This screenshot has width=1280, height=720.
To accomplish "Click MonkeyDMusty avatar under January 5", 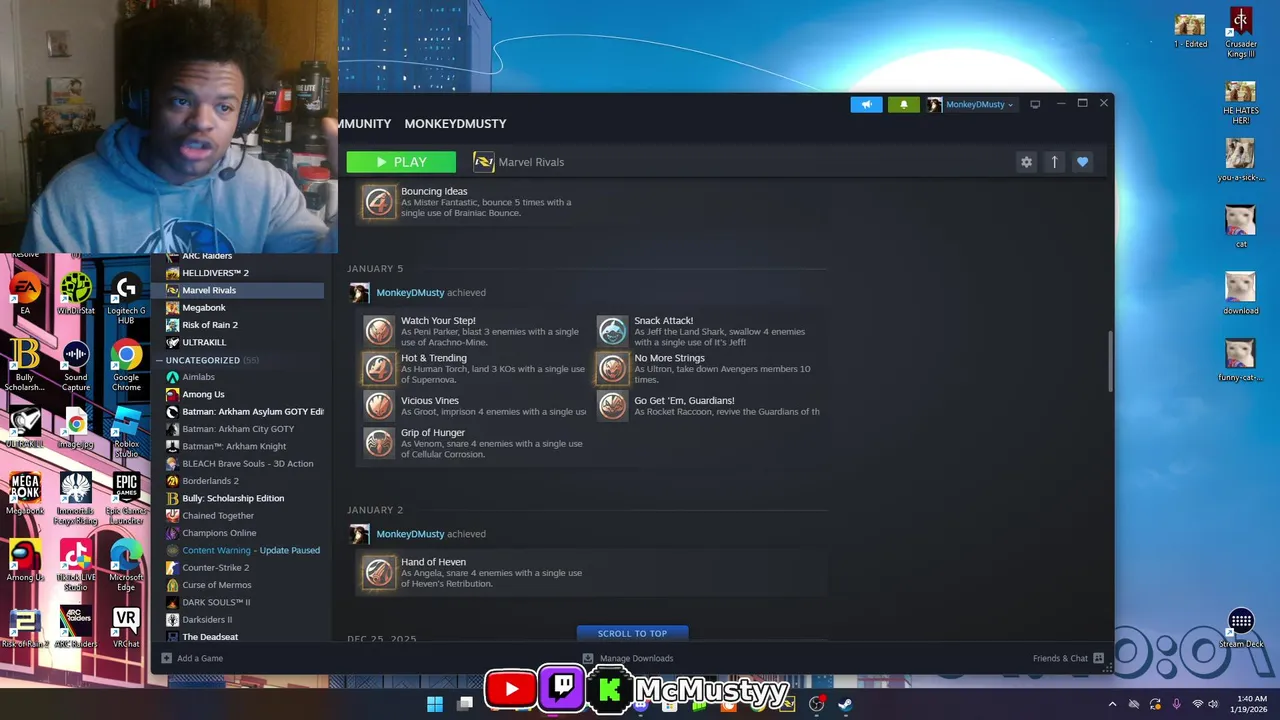I will [x=359, y=292].
